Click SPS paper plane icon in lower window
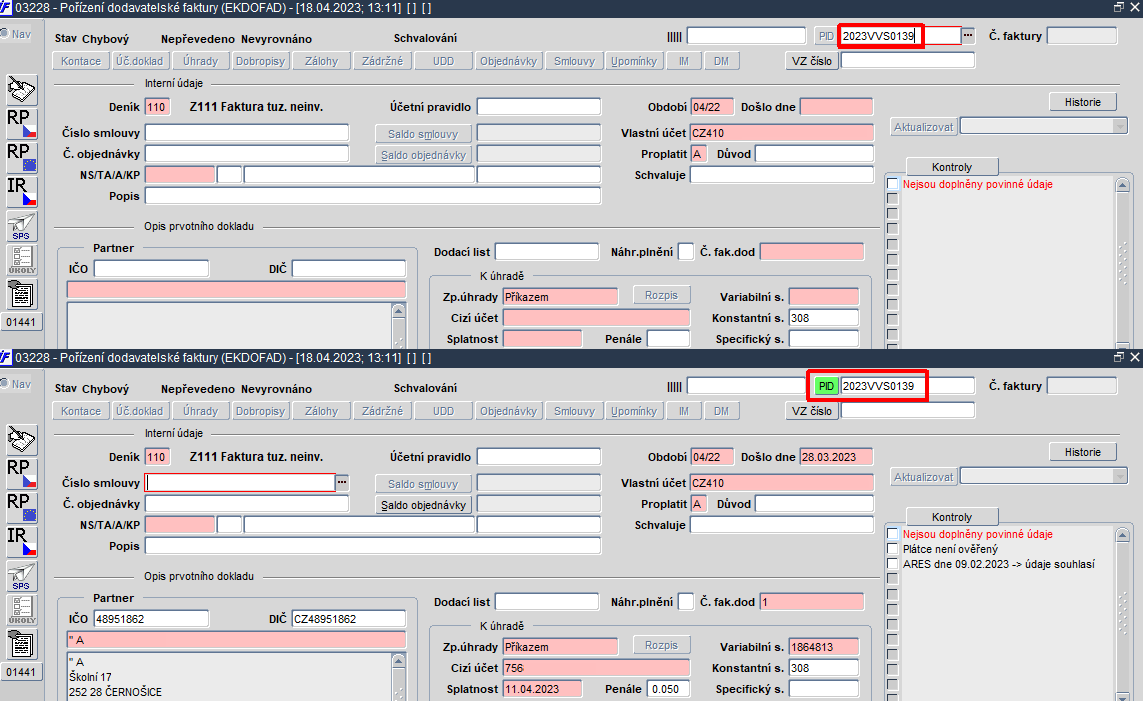Image resolution: width=1143 pixels, height=701 pixels. coord(22,576)
